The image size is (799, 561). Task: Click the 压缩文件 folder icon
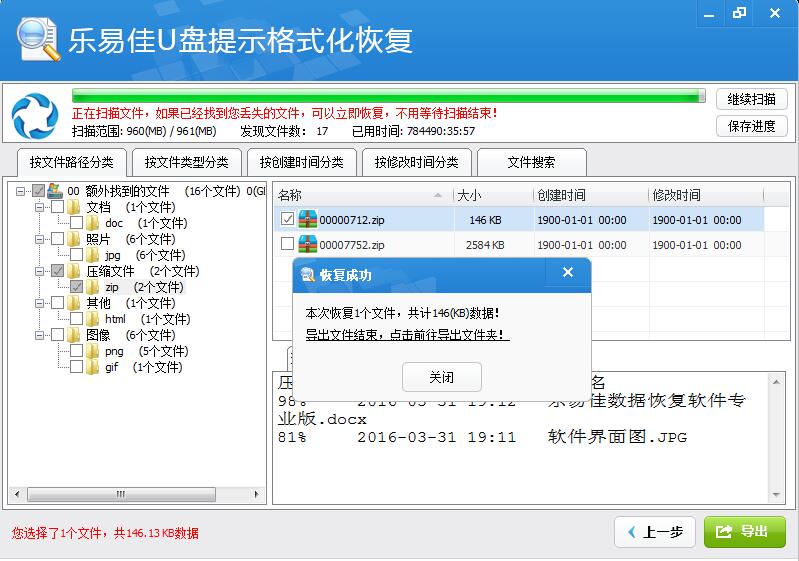pos(74,271)
